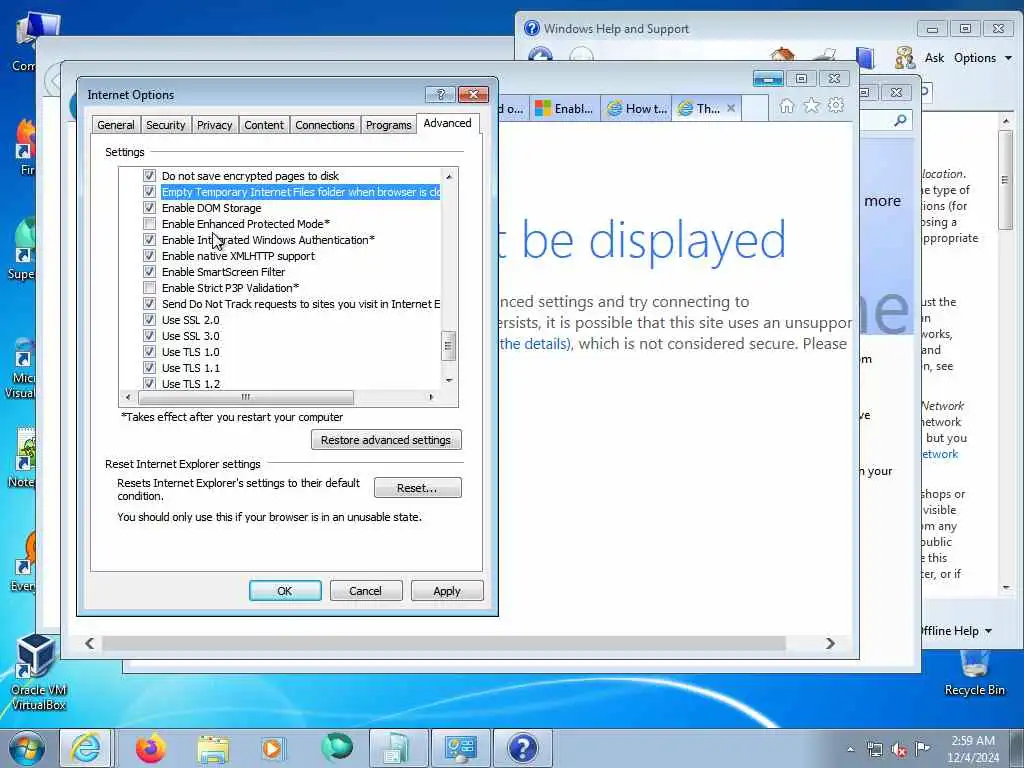Open Oracle VM VirtualBox desktop shortcut

coord(38,673)
